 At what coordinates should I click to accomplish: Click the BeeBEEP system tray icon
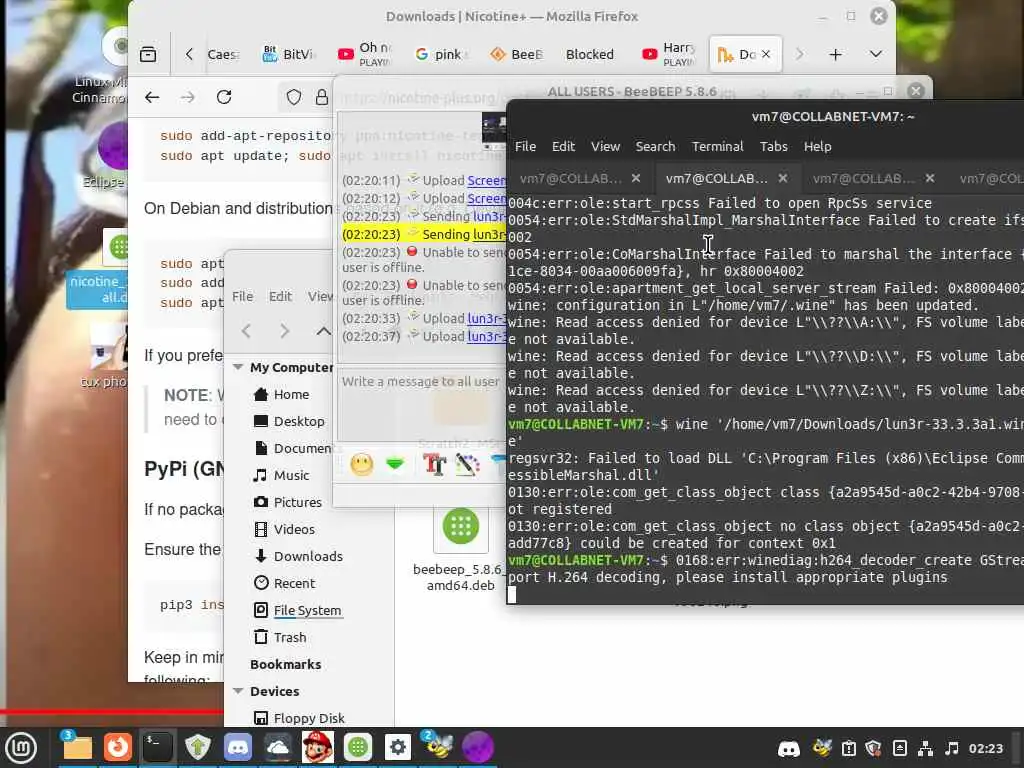pos(822,748)
